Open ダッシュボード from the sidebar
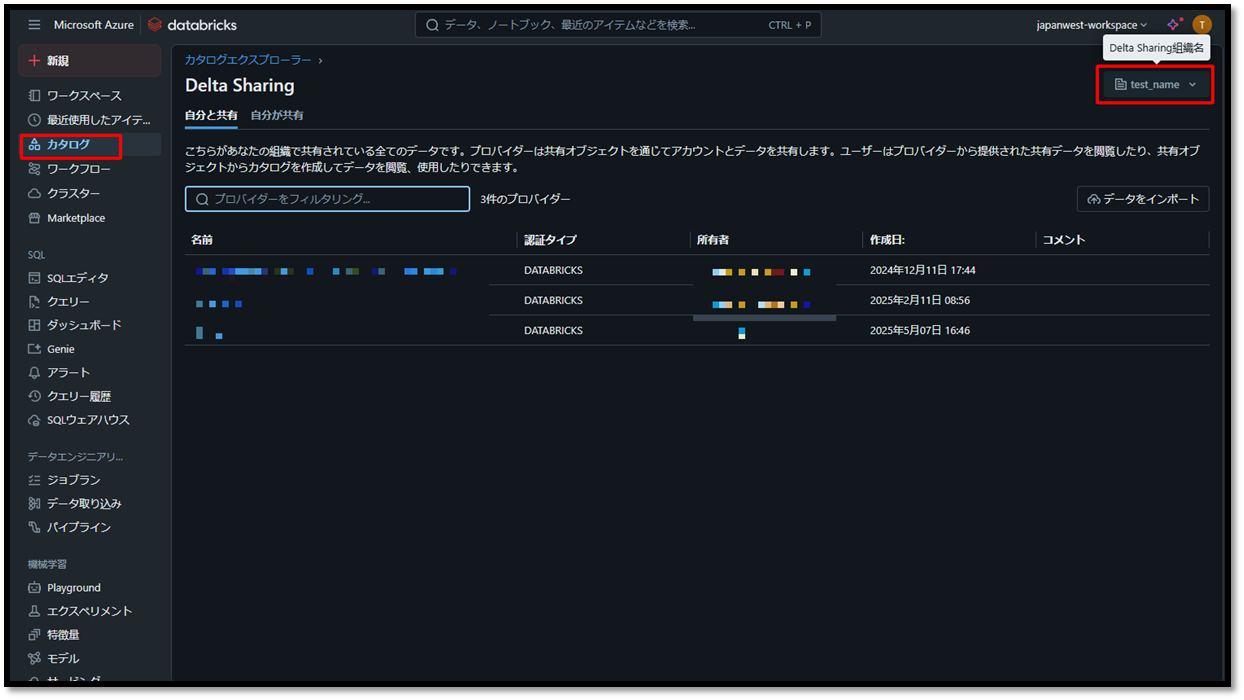 tap(84, 325)
